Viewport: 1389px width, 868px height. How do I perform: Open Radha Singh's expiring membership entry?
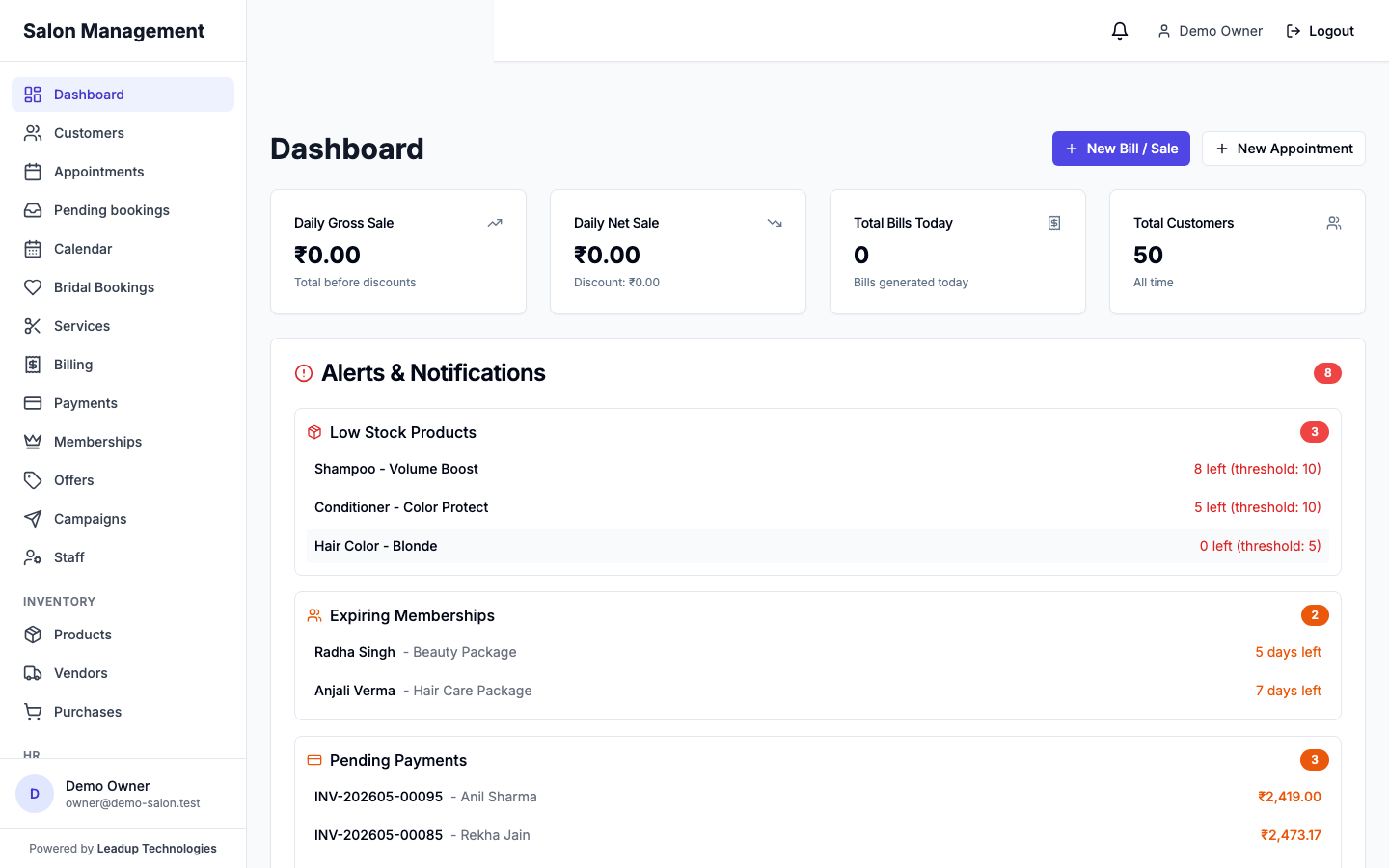[818, 652]
